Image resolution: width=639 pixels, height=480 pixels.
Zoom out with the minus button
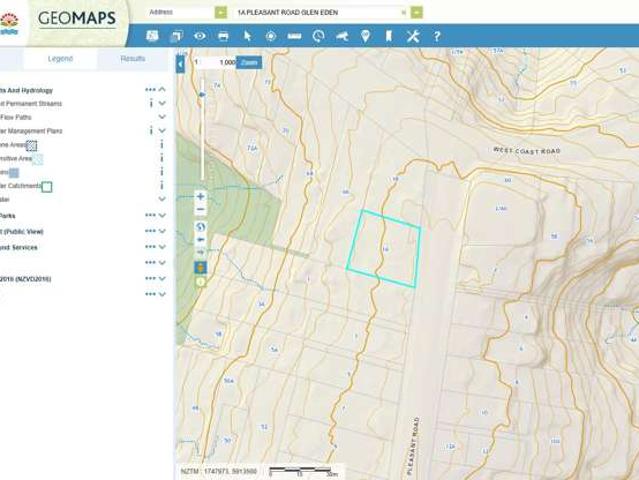click(200, 210)
